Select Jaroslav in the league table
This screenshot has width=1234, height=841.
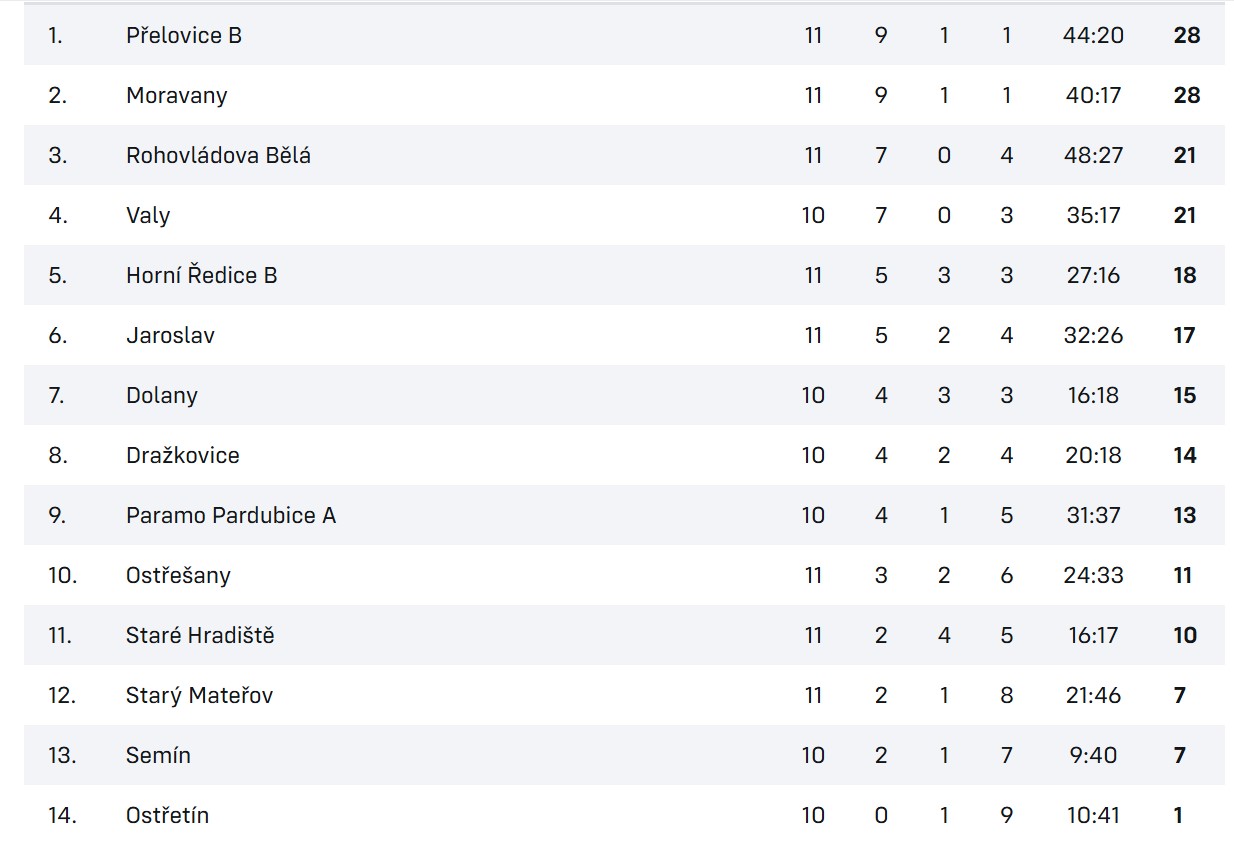pos(170,335)
